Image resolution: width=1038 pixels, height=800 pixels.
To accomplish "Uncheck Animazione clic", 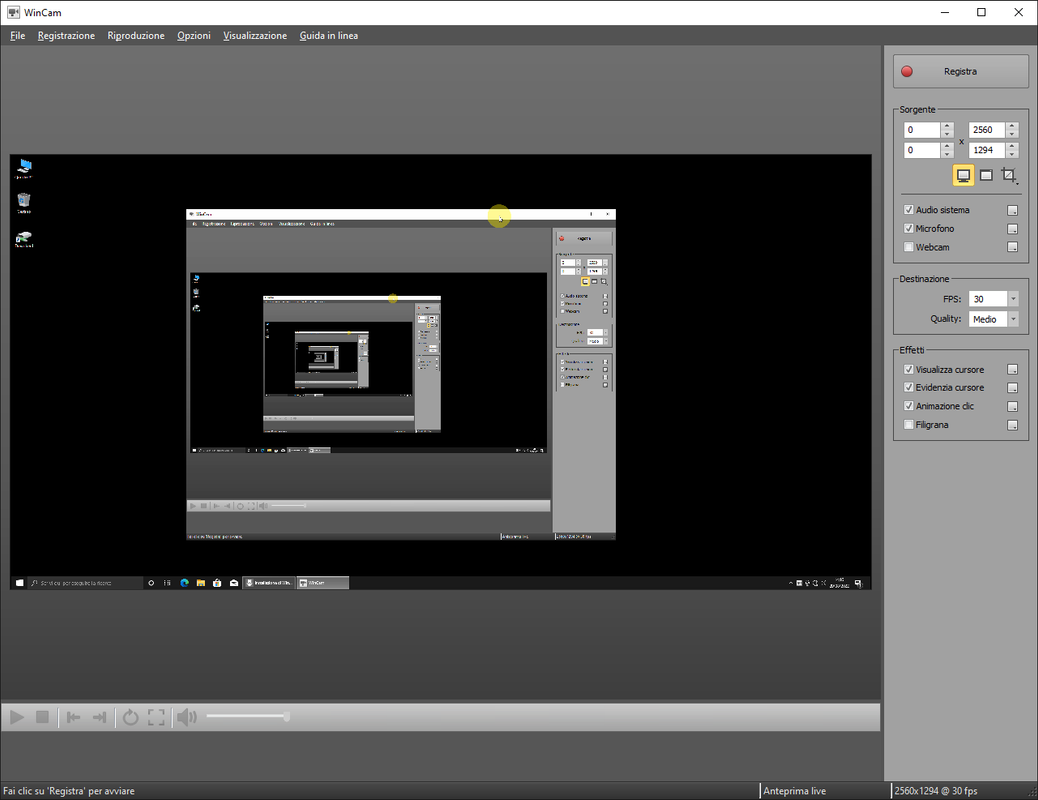I will (909, 406).
